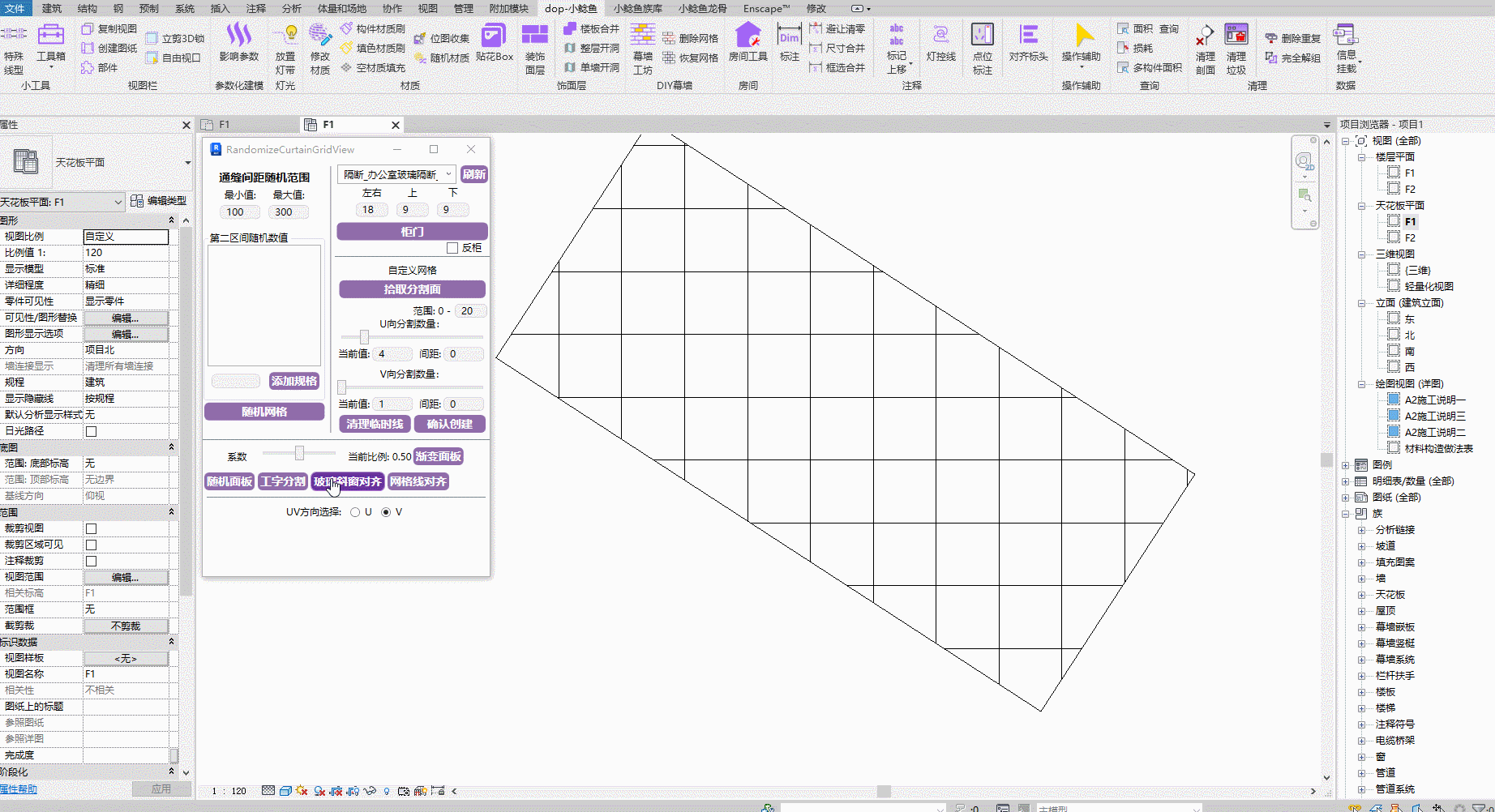Enable the 反柜 checkbox
The image size is (1495, 812).
point(452,248)
